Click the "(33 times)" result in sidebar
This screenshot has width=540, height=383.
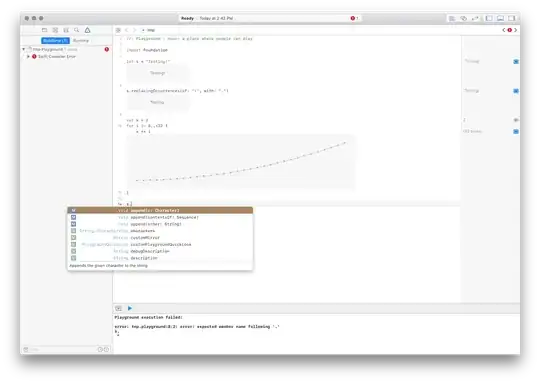[x=472, y=132]
